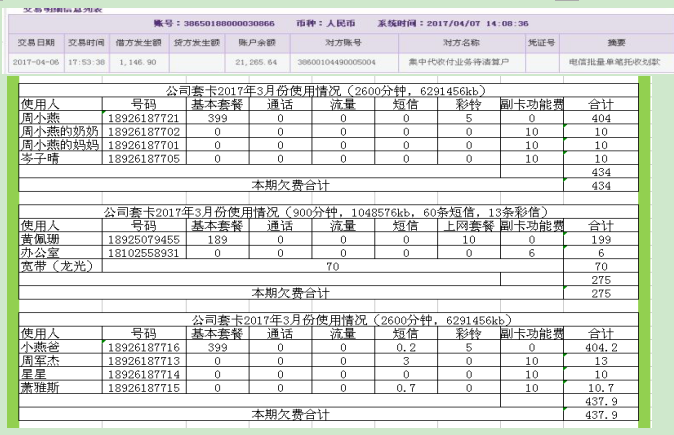The width and height of the screenshot is (674, 435).
Task: Click phone number cell 18926187721
Action: pyautogui.click(x=143, y=118)
